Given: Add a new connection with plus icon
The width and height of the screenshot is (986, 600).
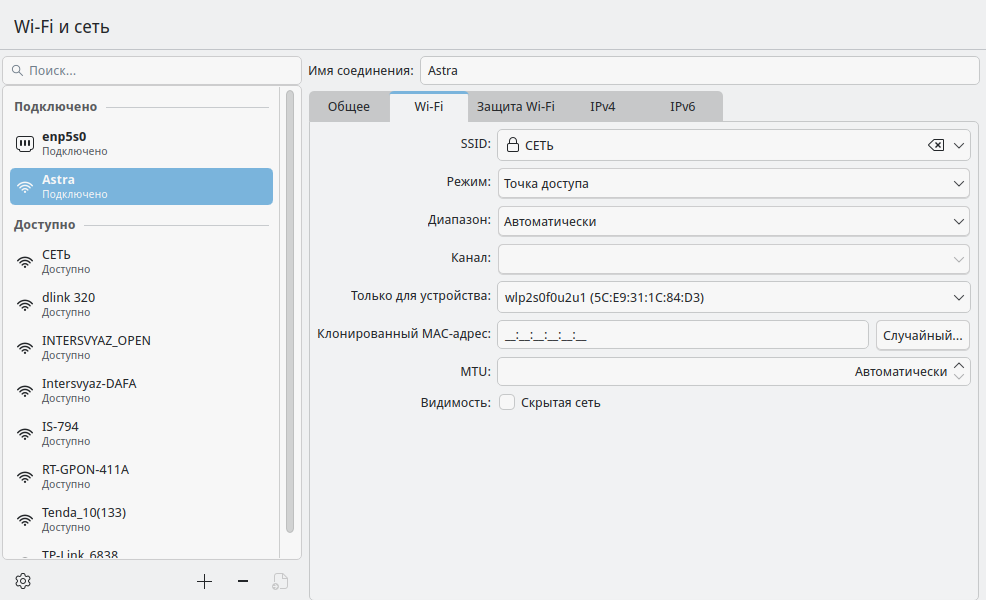Looking at the screenshot, I should (x=204, y=582).
